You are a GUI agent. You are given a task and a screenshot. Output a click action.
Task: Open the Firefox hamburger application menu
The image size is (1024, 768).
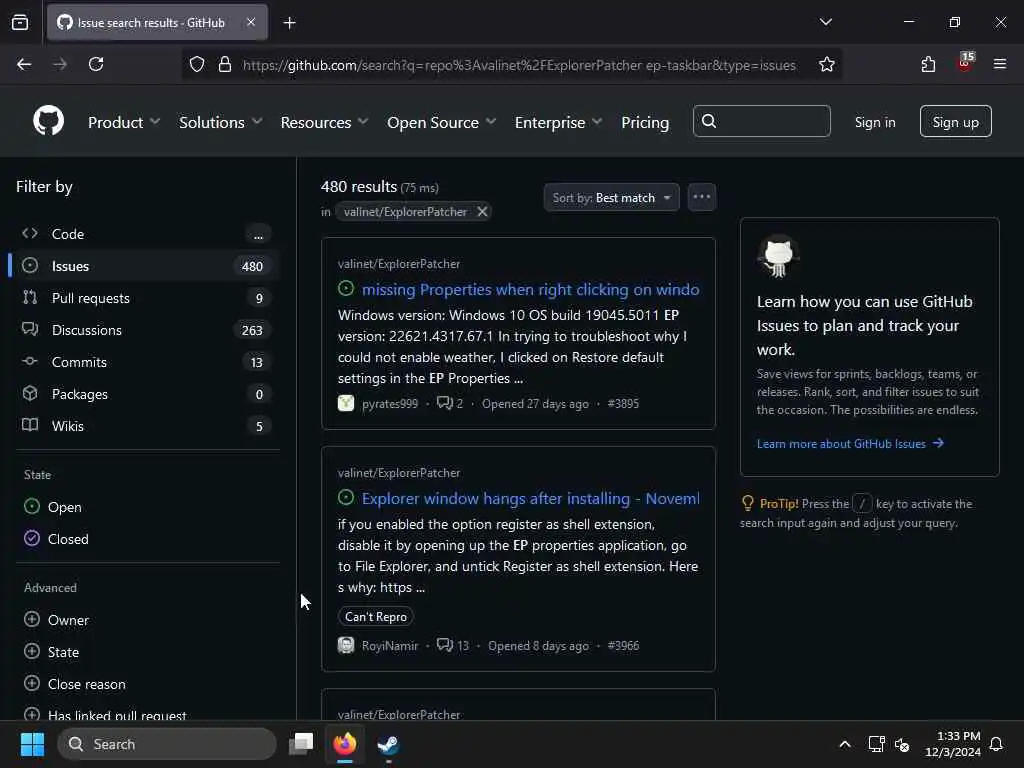click(x=1000, y=64)
